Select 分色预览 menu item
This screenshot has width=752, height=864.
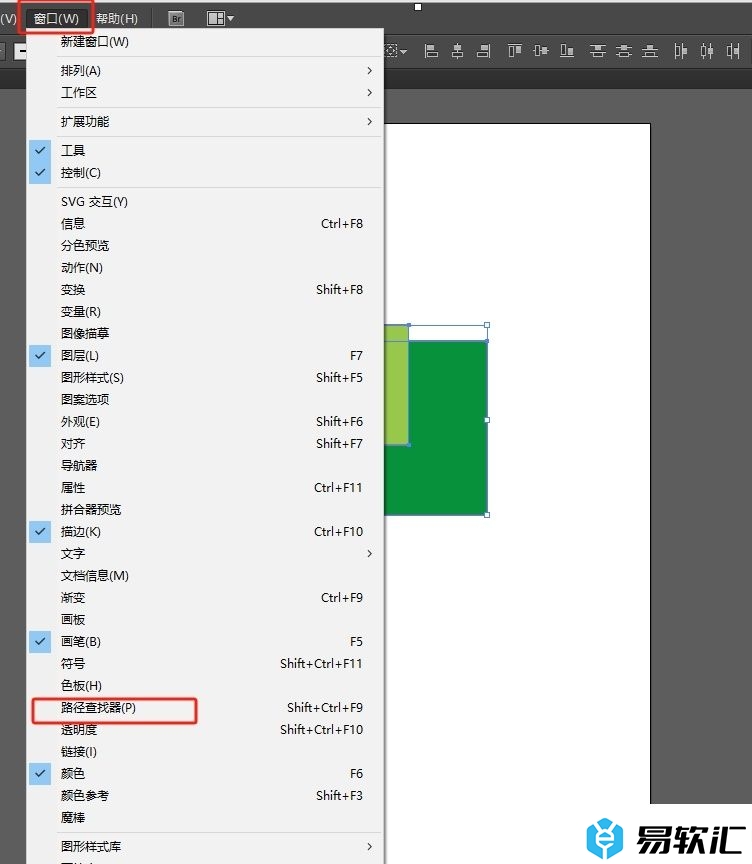click(205, 246)
